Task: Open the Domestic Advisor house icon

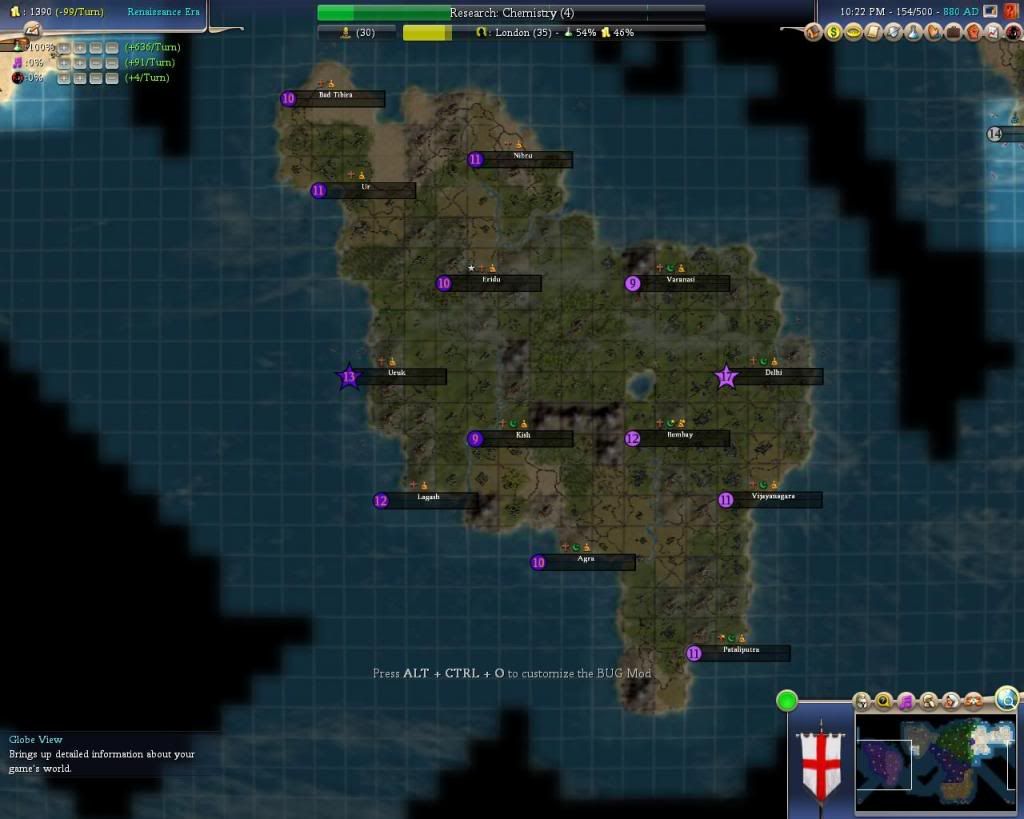Action: (813, 31)
